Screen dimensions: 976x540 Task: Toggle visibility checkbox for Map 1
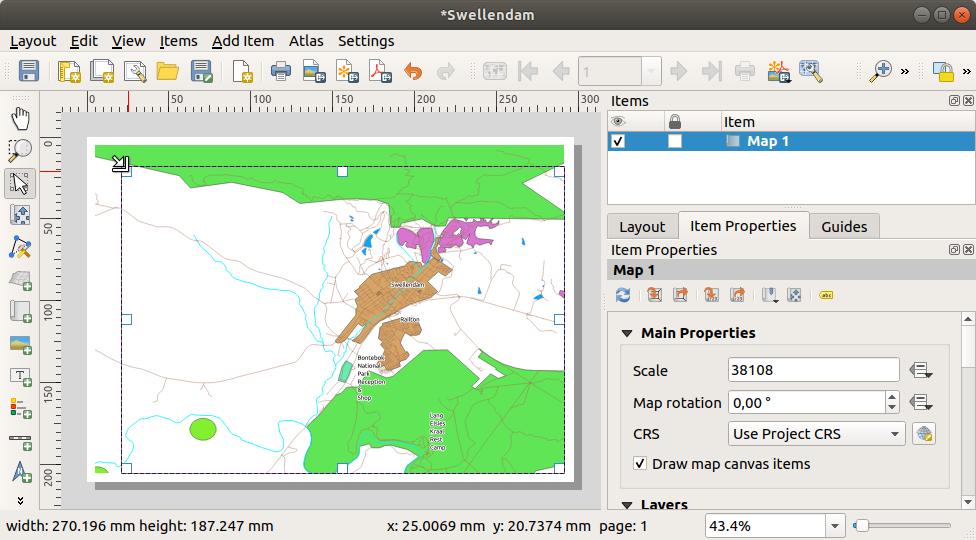618,142
